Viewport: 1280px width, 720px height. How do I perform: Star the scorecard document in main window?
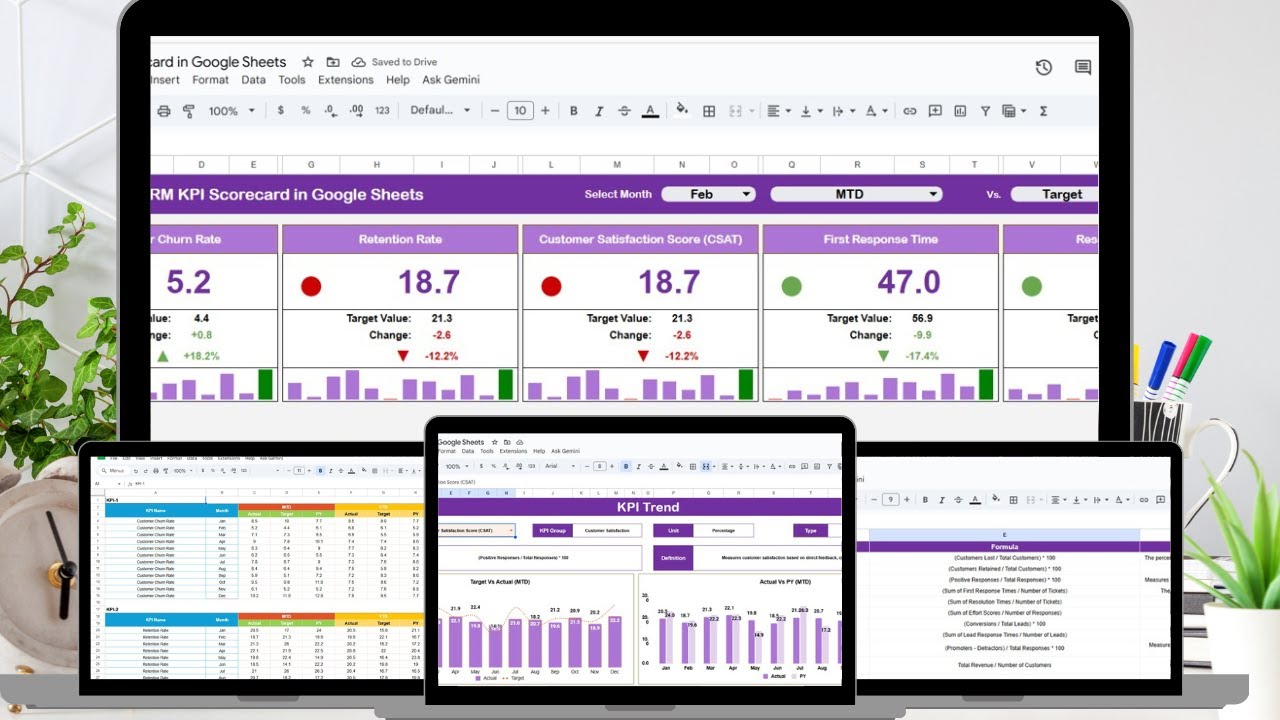pyautogui.click(x=308, y=62)
